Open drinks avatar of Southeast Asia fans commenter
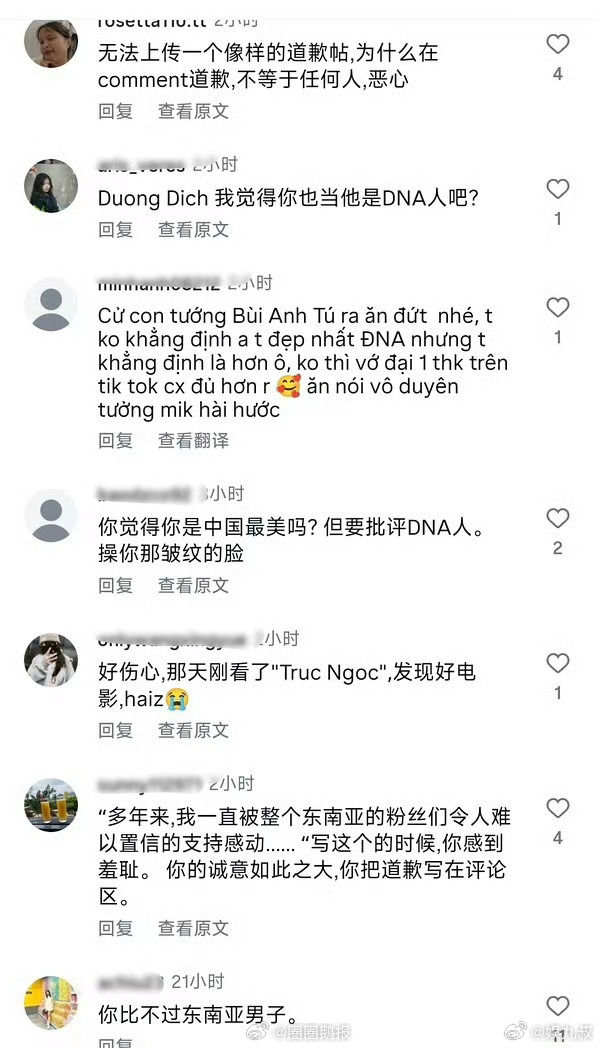 (x=51, y=805)
